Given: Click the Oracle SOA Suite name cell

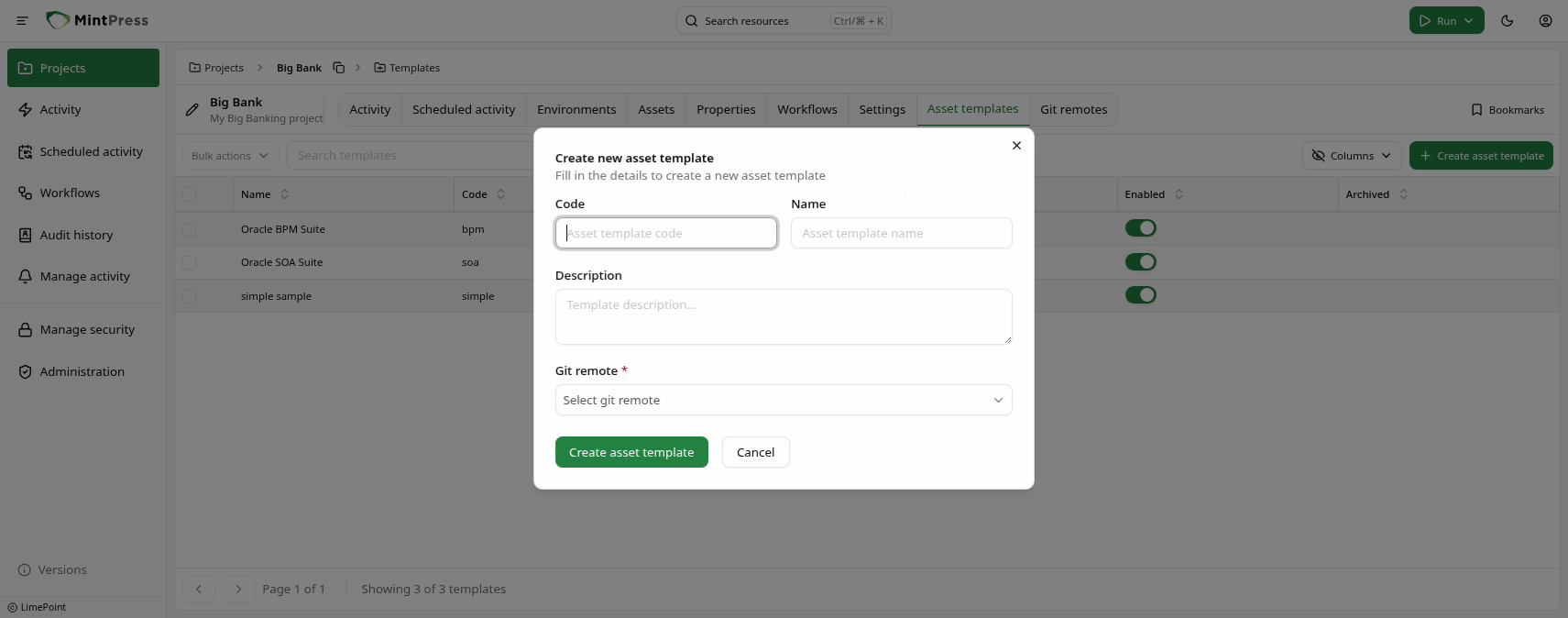Looking at the screenshot, I should [281, 262].
